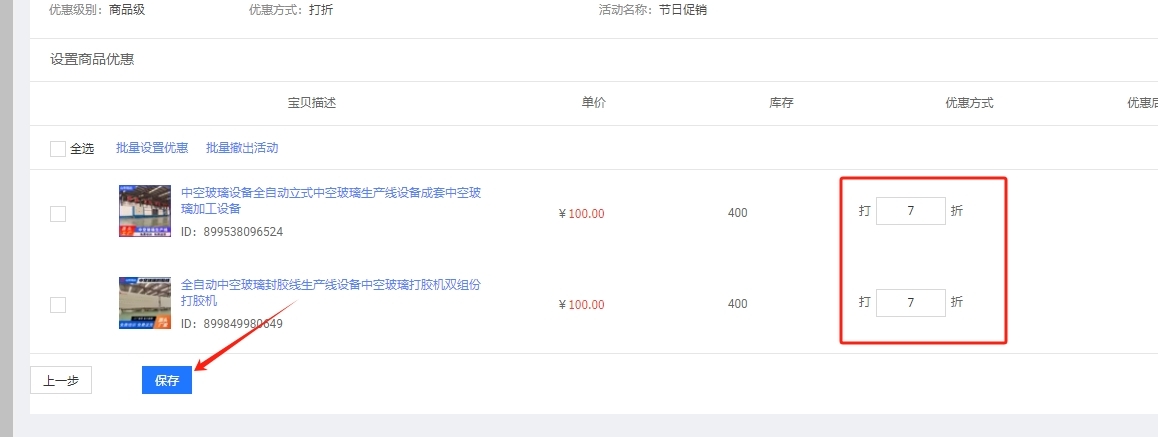Focus the discount field for product ID 899849980649
The width and height of the screenshot is (1158, 437).
coord(910,303)
